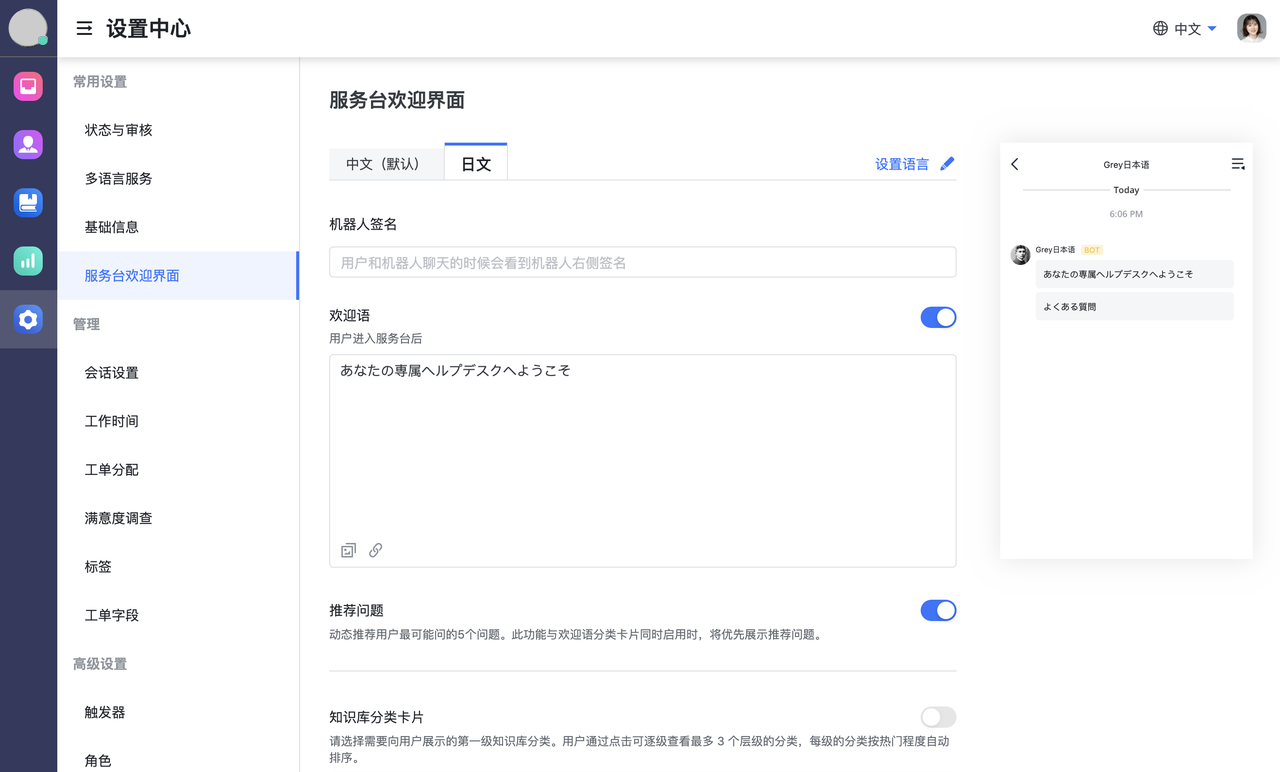Screen dimensions: 1280x772
Task: Click the back arrow in the chat preview
Action: tap(1015, 164)
